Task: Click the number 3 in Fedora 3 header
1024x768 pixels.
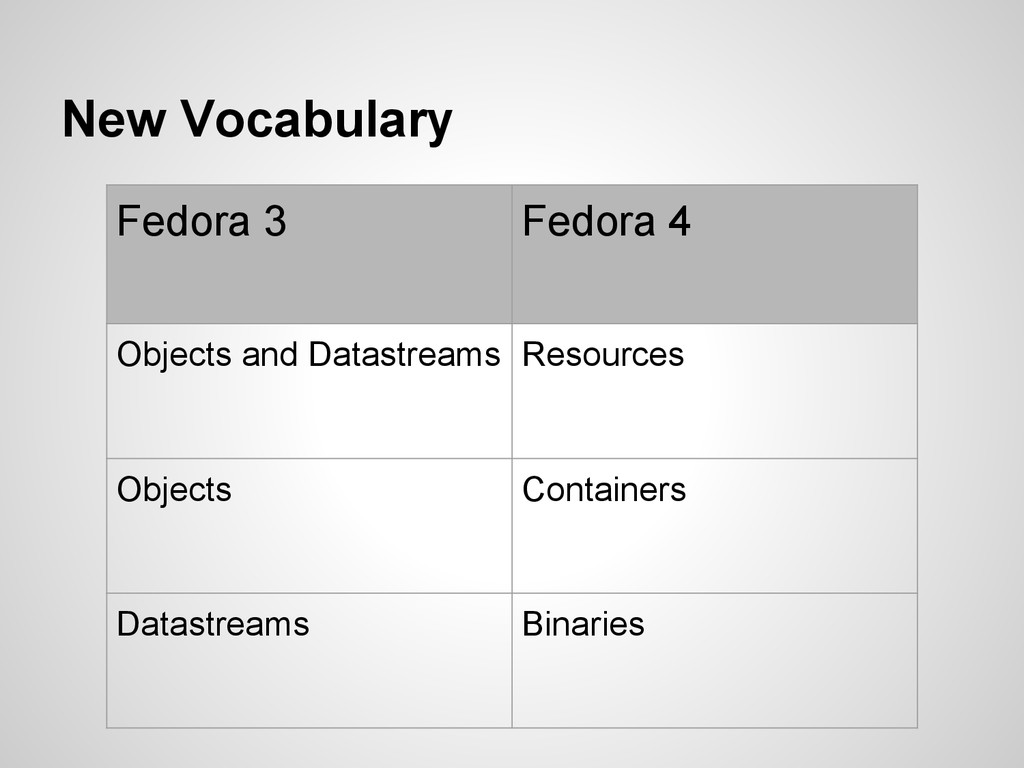Action: (x=275, y=221)
